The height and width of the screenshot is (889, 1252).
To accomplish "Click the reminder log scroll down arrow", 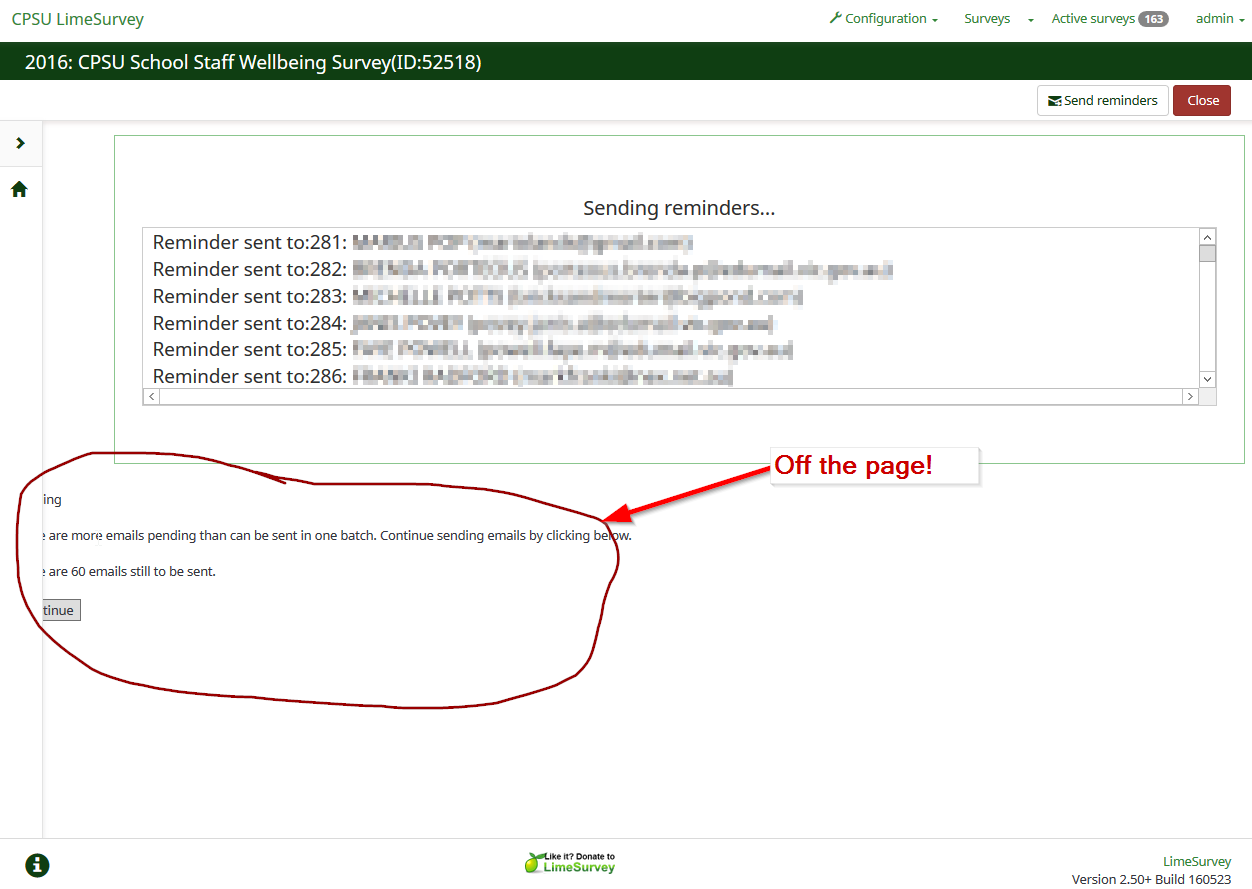I will pos(1207,379).
